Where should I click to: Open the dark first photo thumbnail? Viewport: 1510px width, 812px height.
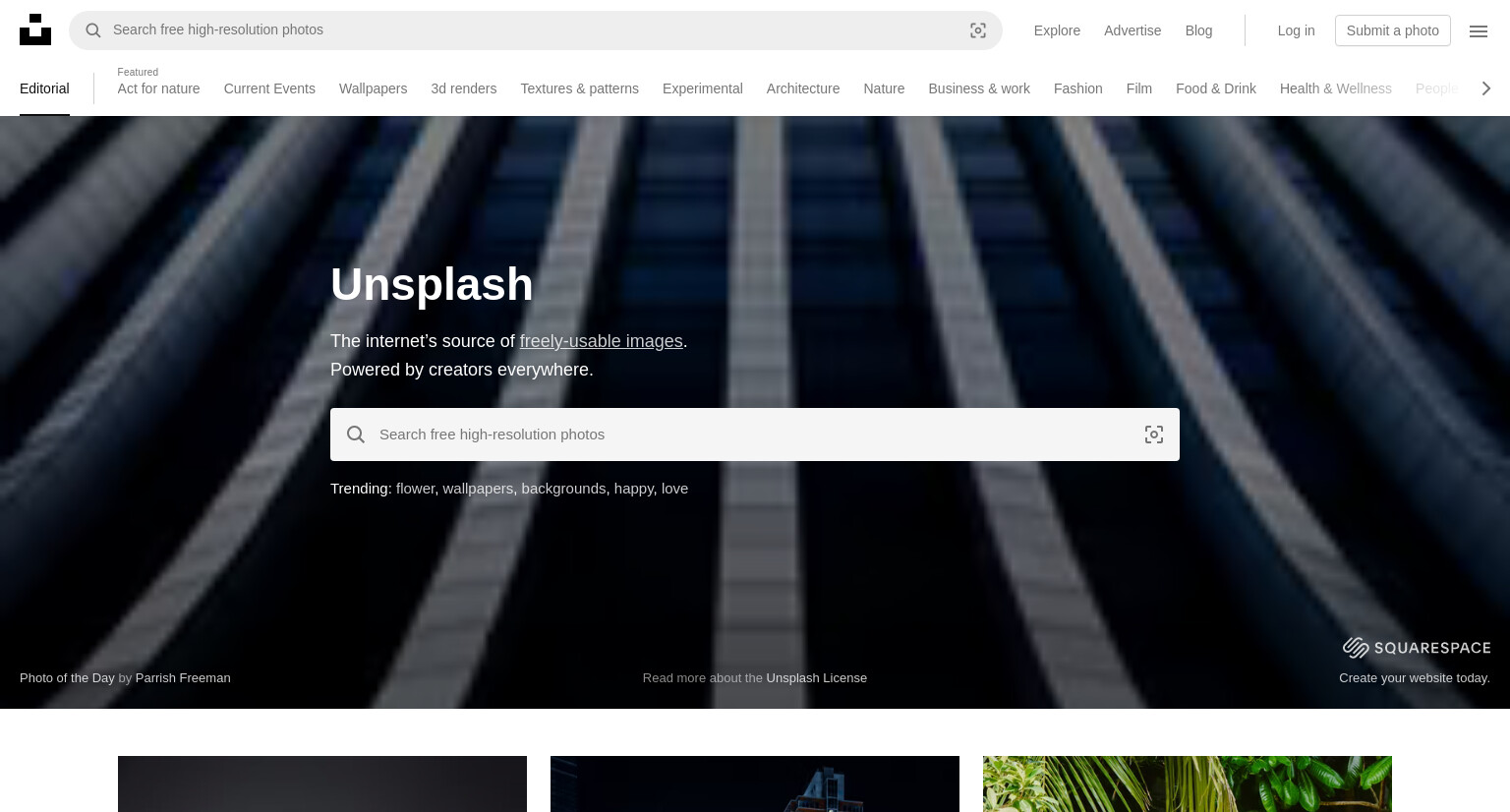322,784
